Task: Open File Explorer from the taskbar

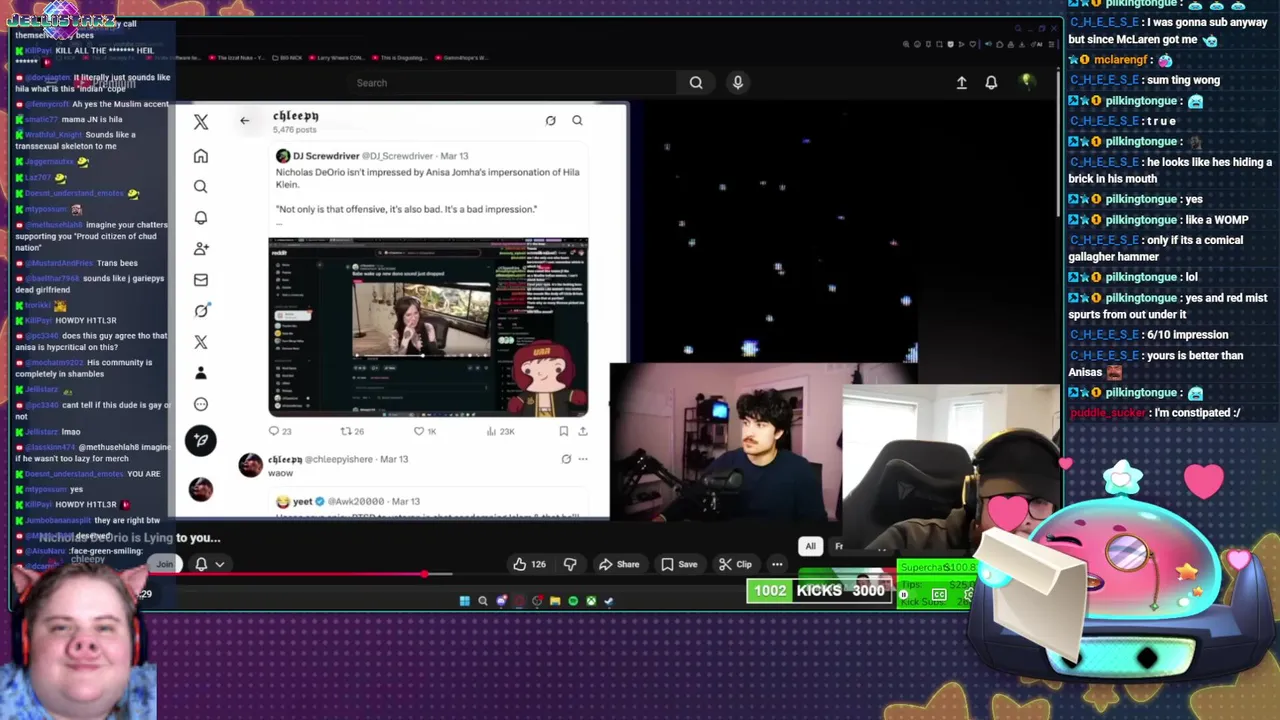Action: point(555,601)
